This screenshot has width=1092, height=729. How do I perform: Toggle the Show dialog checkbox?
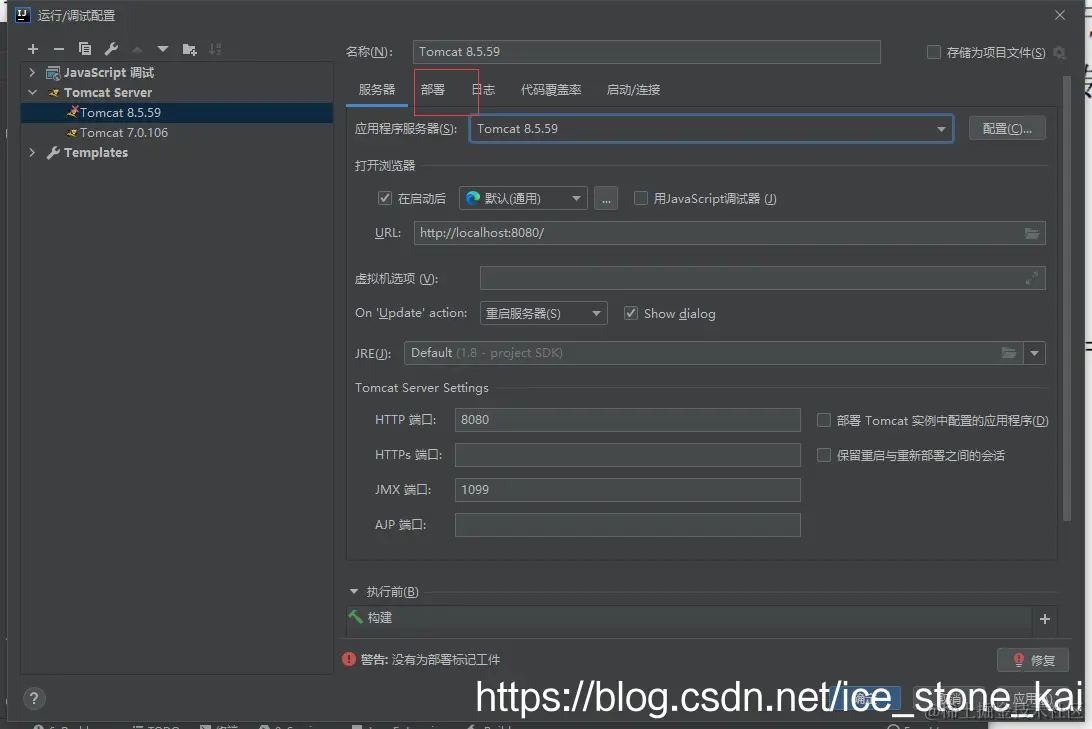(630, 313)
